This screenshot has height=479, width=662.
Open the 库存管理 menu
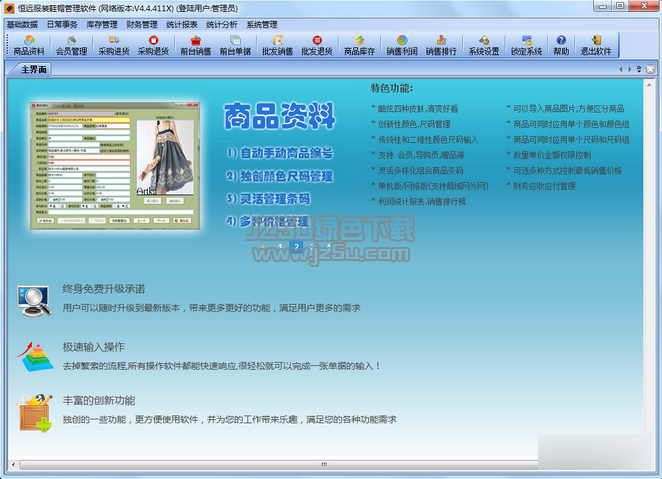tap(102, 24)
